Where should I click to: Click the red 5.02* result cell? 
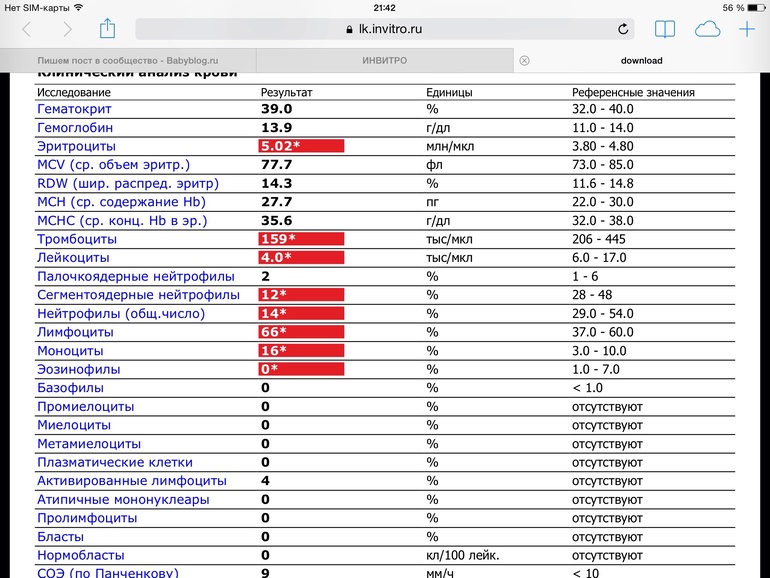(x=301, y=146)
